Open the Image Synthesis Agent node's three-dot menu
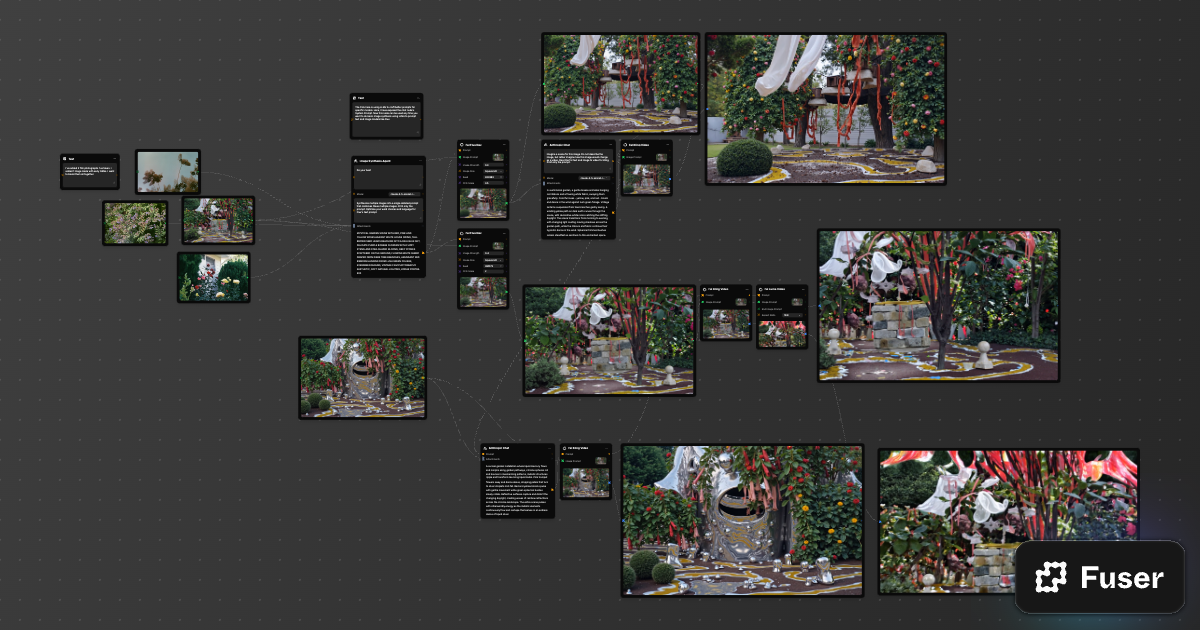The image size is (1200, 630). [x=420, y=161]
